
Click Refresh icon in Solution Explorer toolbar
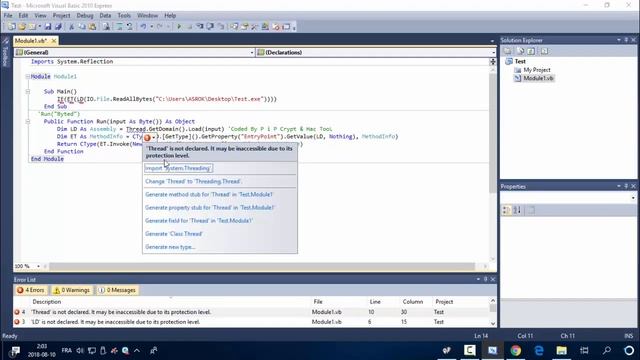tap(531, 51)
